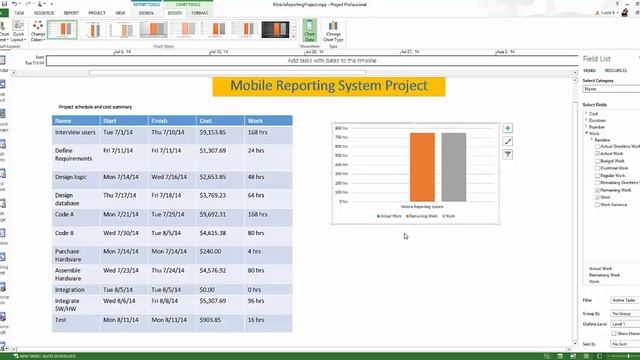
Task: Check the Regular Work field
Action: [x=597, y=176]
